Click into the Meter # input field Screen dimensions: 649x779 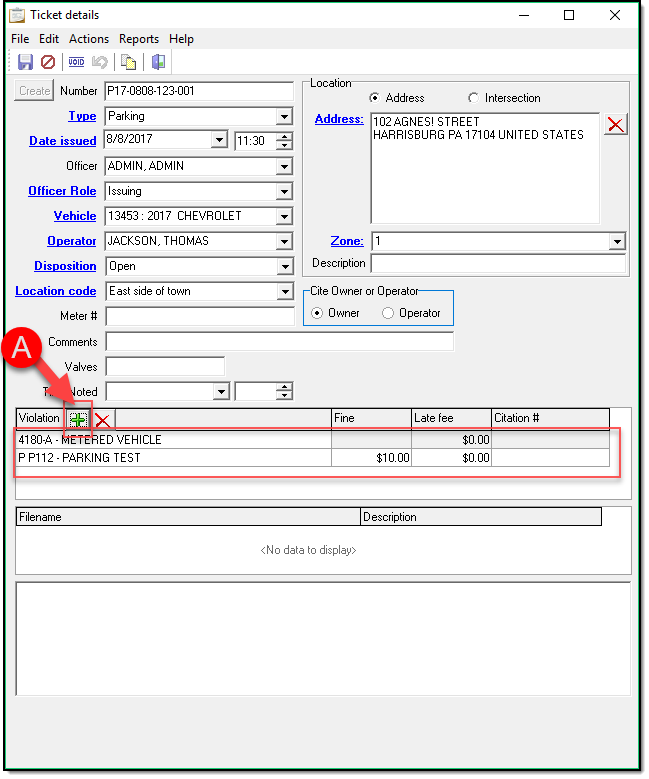pos(200,317)
